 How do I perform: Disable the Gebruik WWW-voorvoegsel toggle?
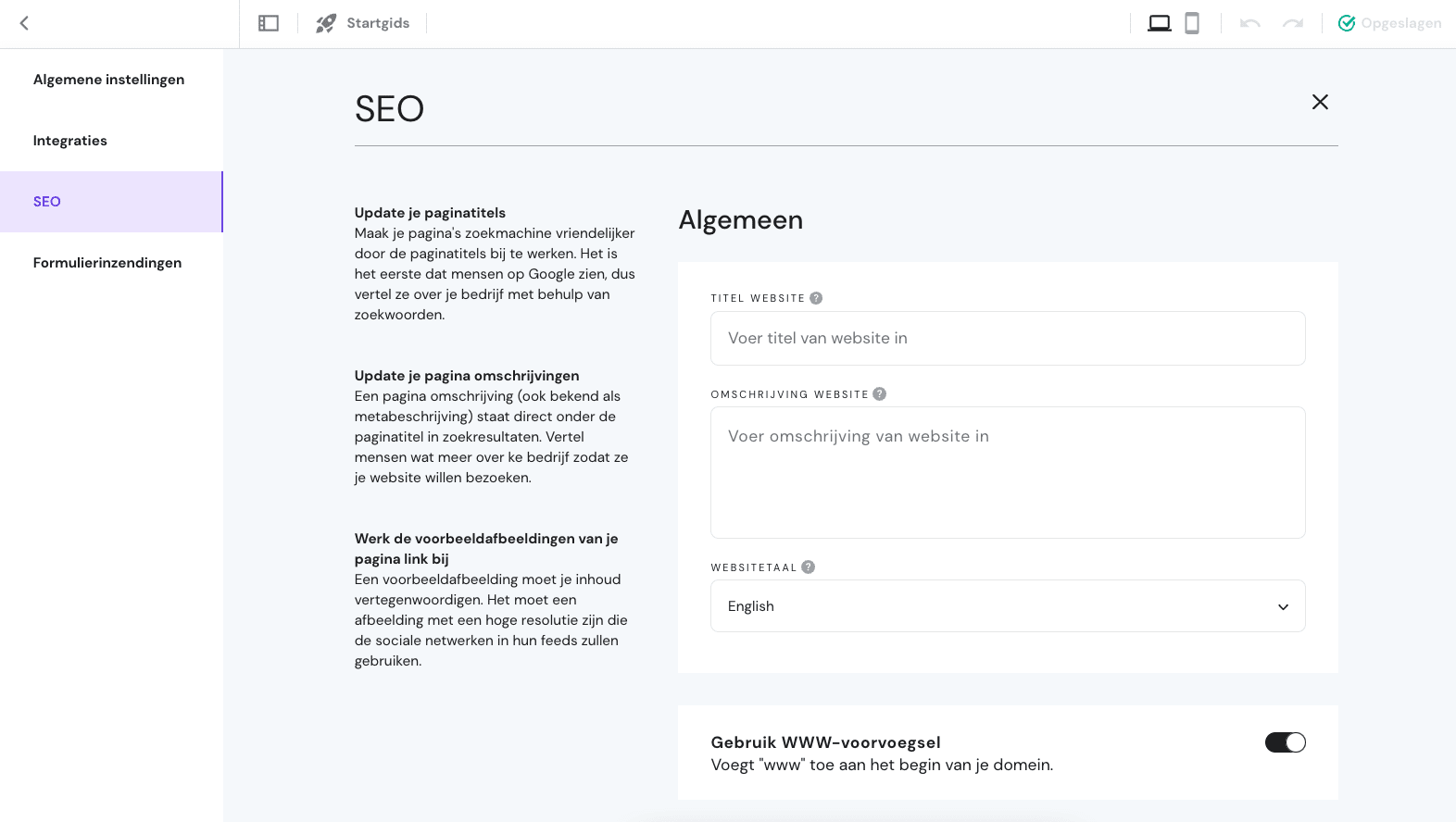point(1286,742)
